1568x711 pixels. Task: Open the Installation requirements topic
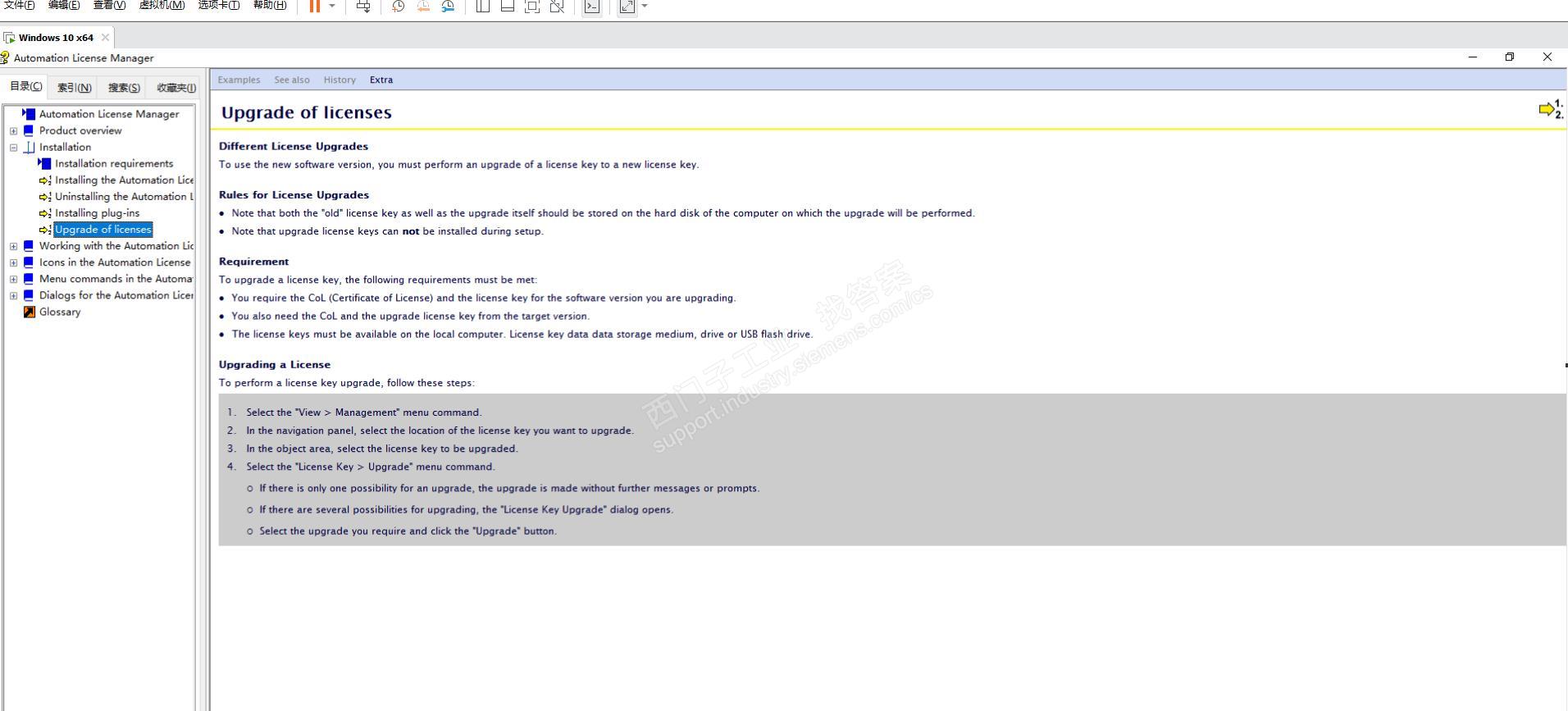[114, 163]
